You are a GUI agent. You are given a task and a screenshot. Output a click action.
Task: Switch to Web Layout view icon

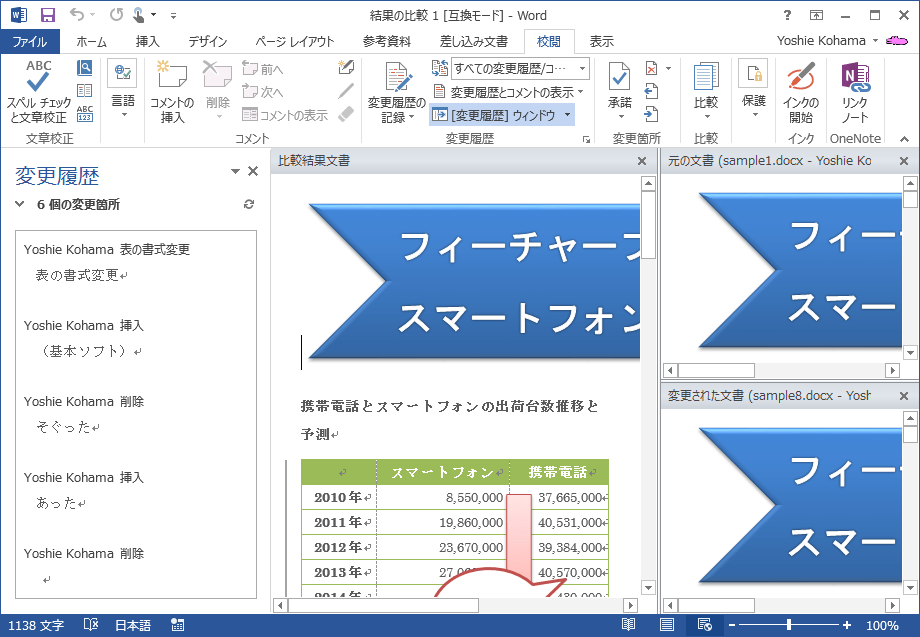pyautogui.click(x=705, y=625)
